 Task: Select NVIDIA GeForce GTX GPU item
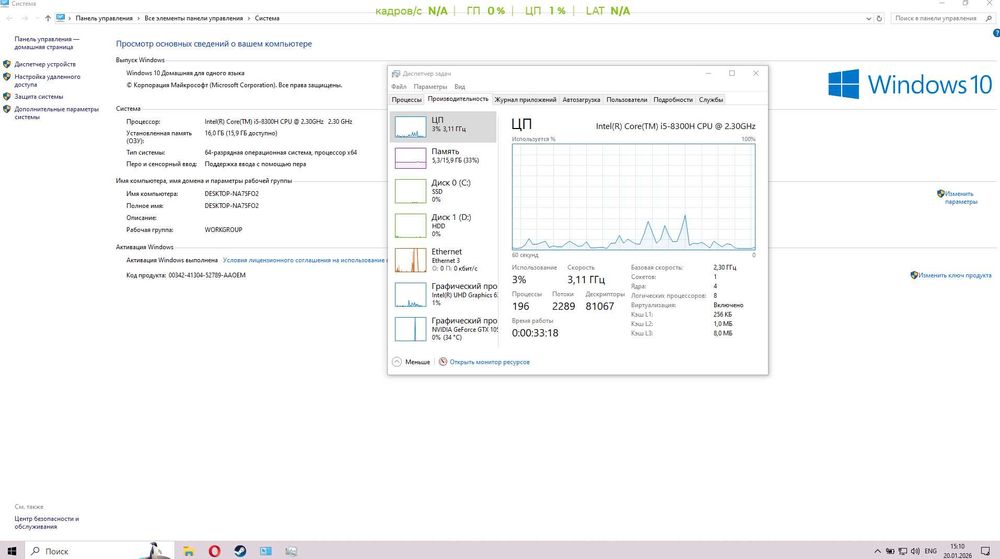pos(443,328)
